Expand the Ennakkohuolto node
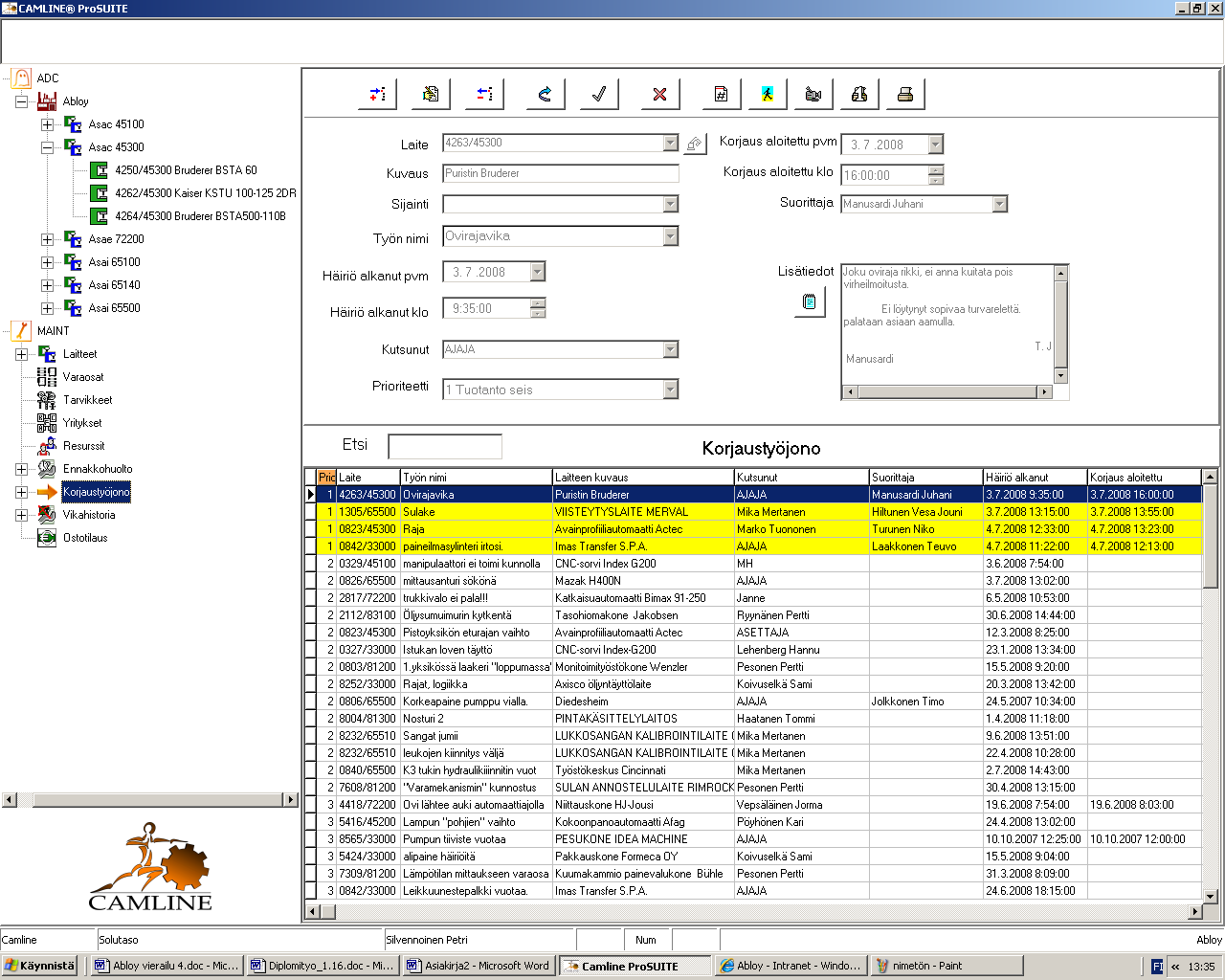The width and height of the screenshot is (1225, 980). (x=21, y=469)
